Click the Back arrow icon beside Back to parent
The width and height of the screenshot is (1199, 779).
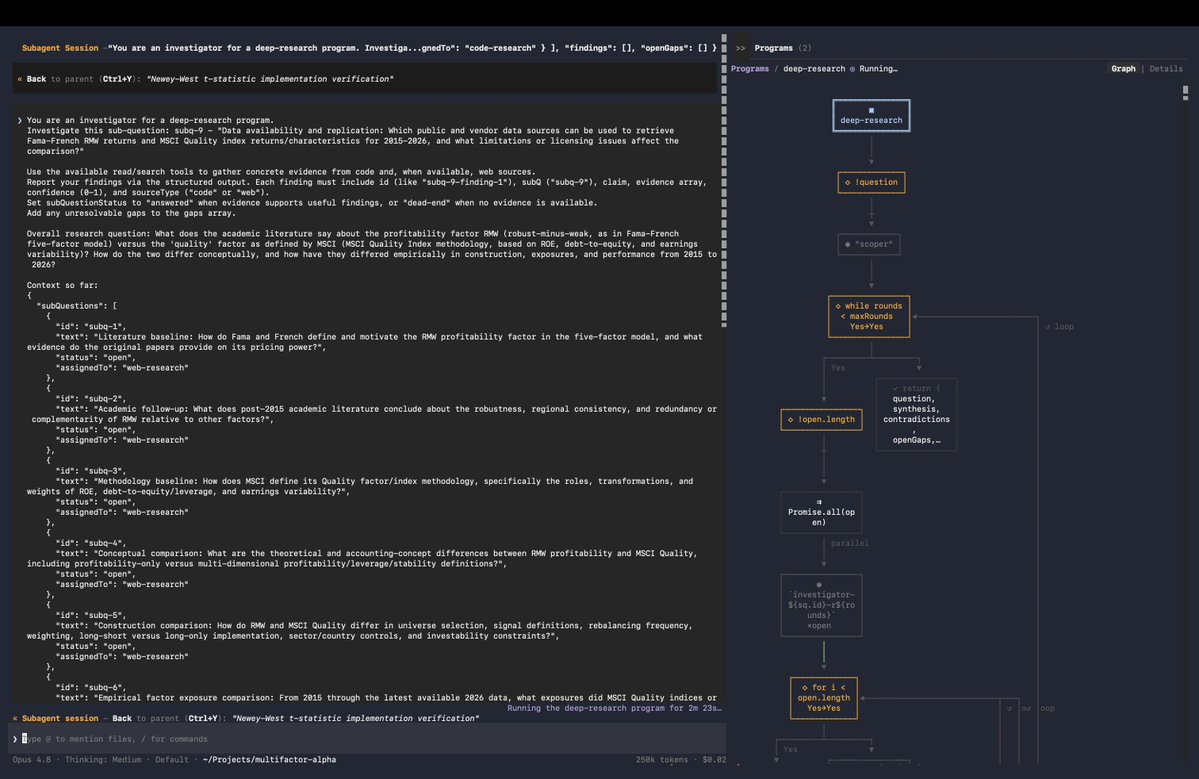point(20,79)
